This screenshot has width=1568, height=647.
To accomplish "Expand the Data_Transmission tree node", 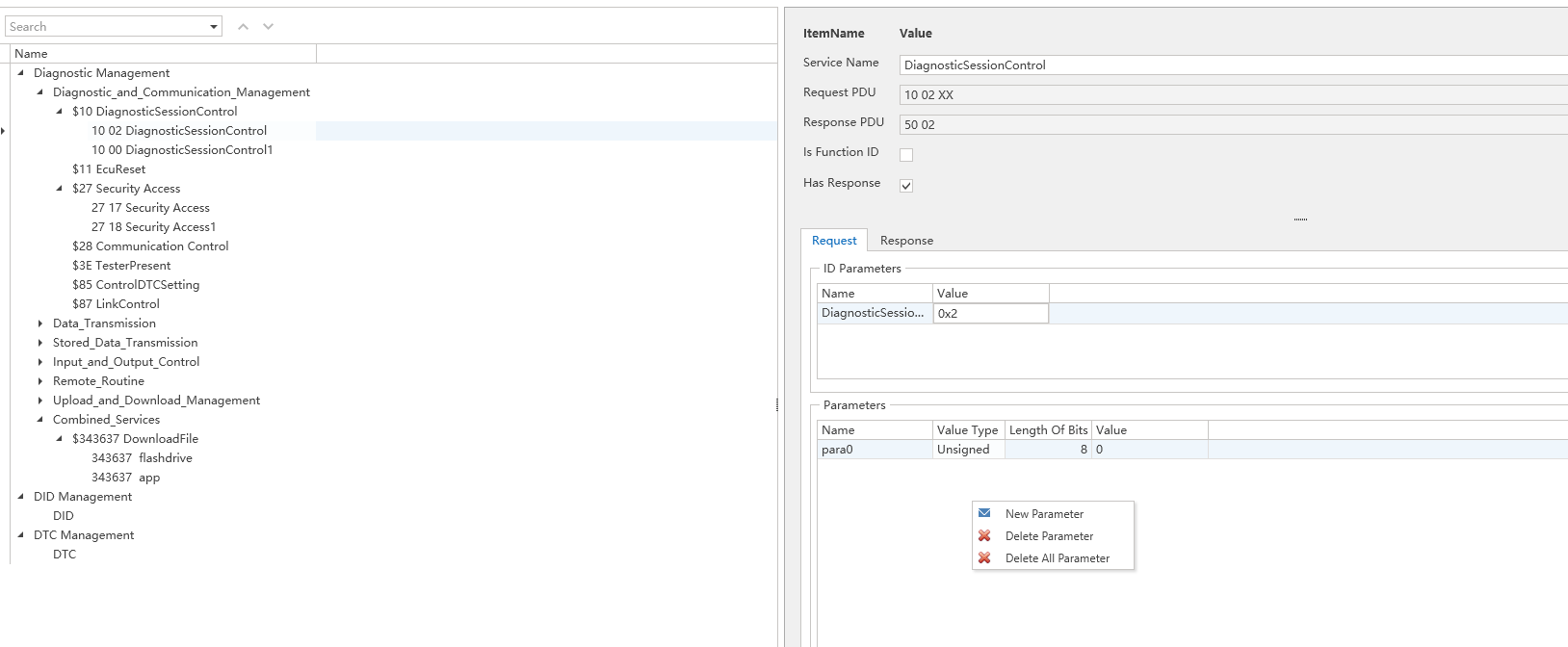I will (40, 323).
